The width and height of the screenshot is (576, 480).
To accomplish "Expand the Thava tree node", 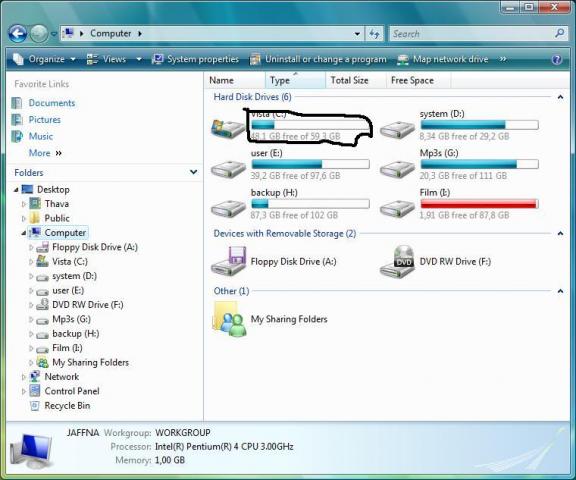I will click(x=24, y=204).
